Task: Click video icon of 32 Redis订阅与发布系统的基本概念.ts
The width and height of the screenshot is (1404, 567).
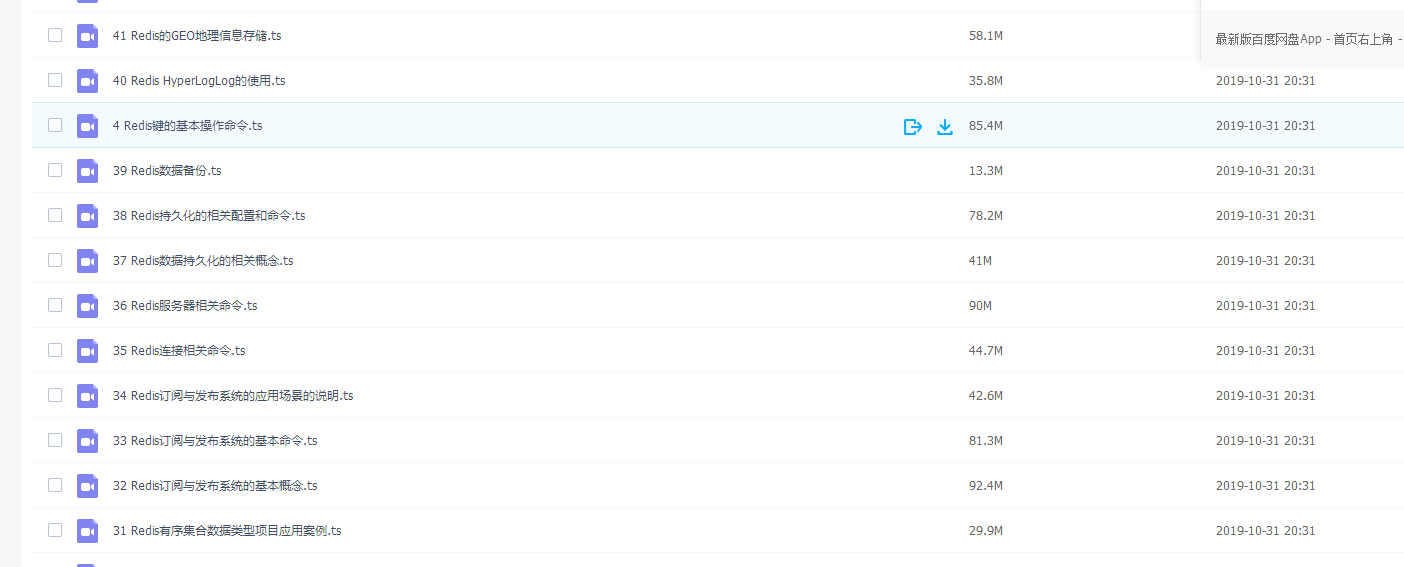Action: pos(88,486)
